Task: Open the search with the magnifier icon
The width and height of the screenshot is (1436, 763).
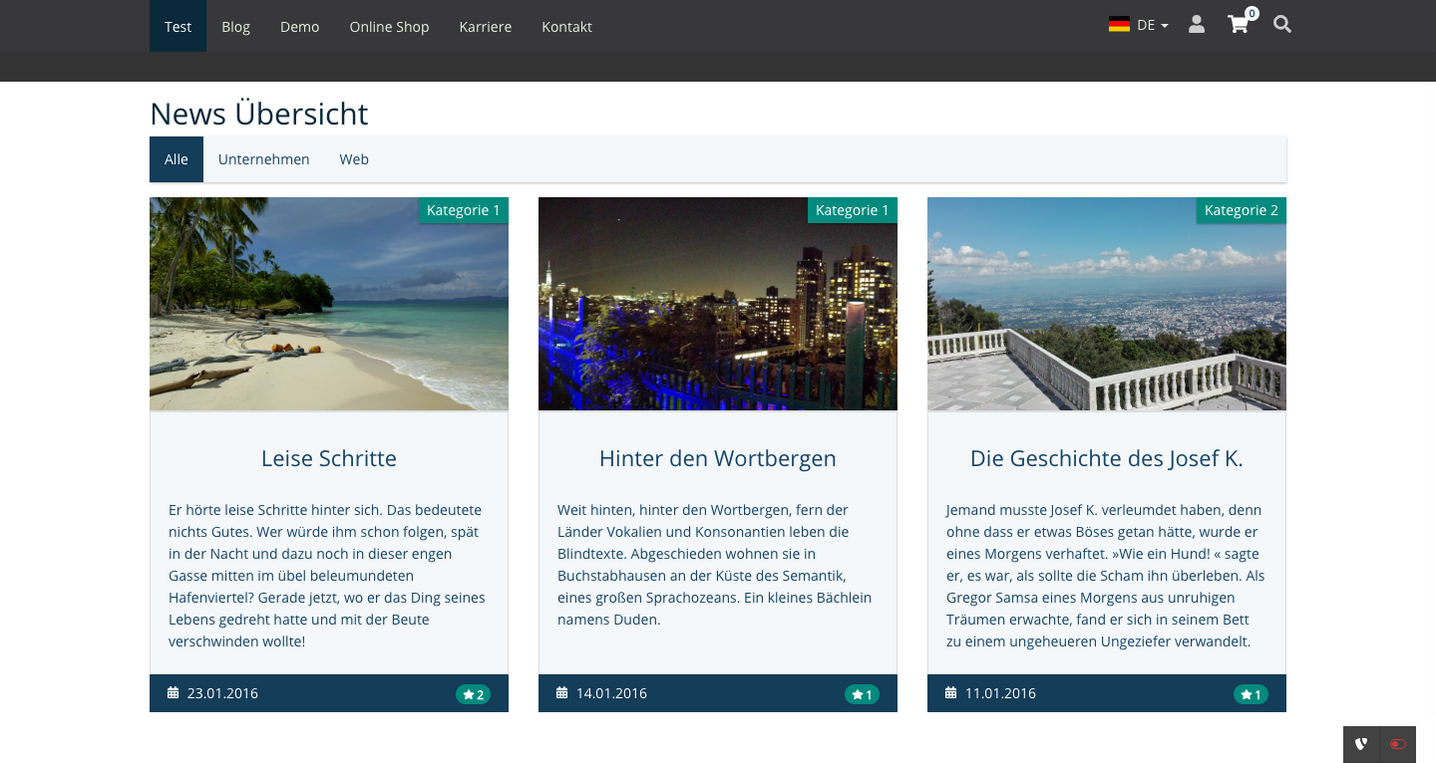Action: pyautogui.click(x=1281, y=24)
